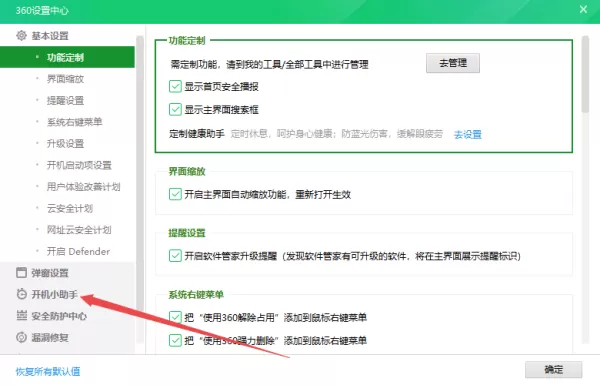Toggle 开启软件管家升级提醒 checkbox
Viewport: 600px width, 385px height.
point(175,256)
